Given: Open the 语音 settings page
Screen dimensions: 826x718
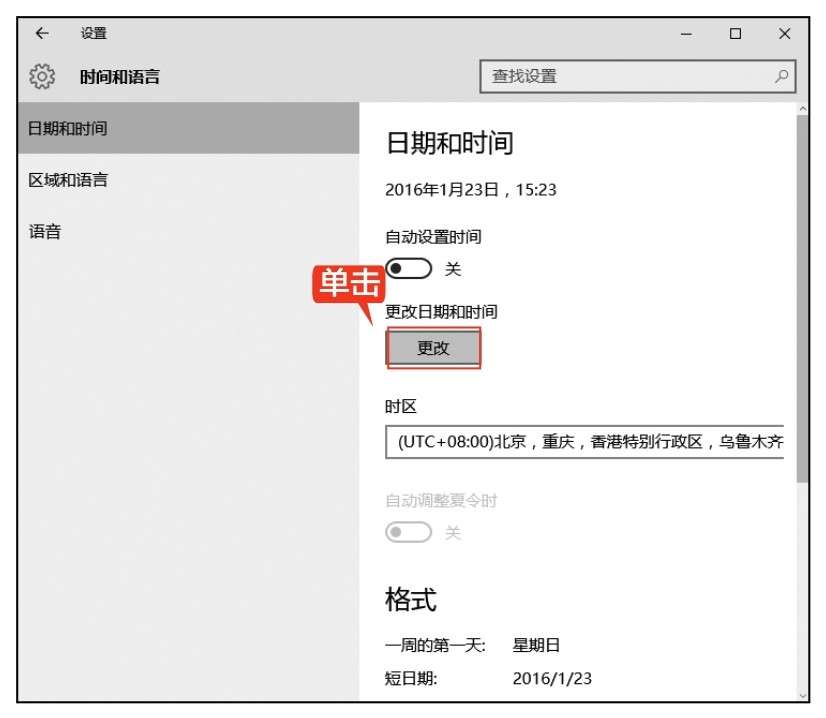Looking at the screenshot, I should point(42,231).
